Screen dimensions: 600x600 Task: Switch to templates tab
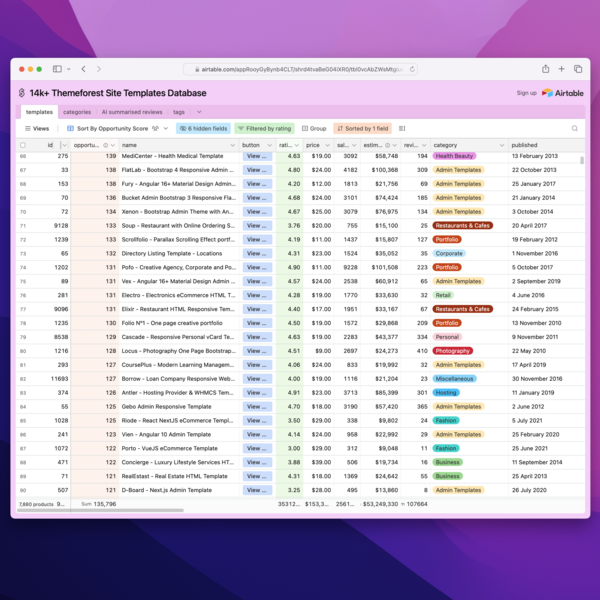click(x=39, y=112)
